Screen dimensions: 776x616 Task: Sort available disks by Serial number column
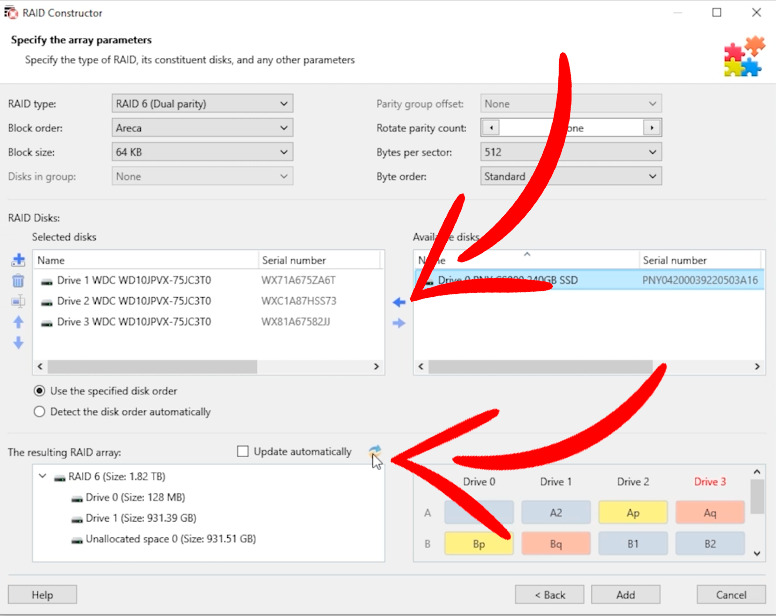coord(700,260)
